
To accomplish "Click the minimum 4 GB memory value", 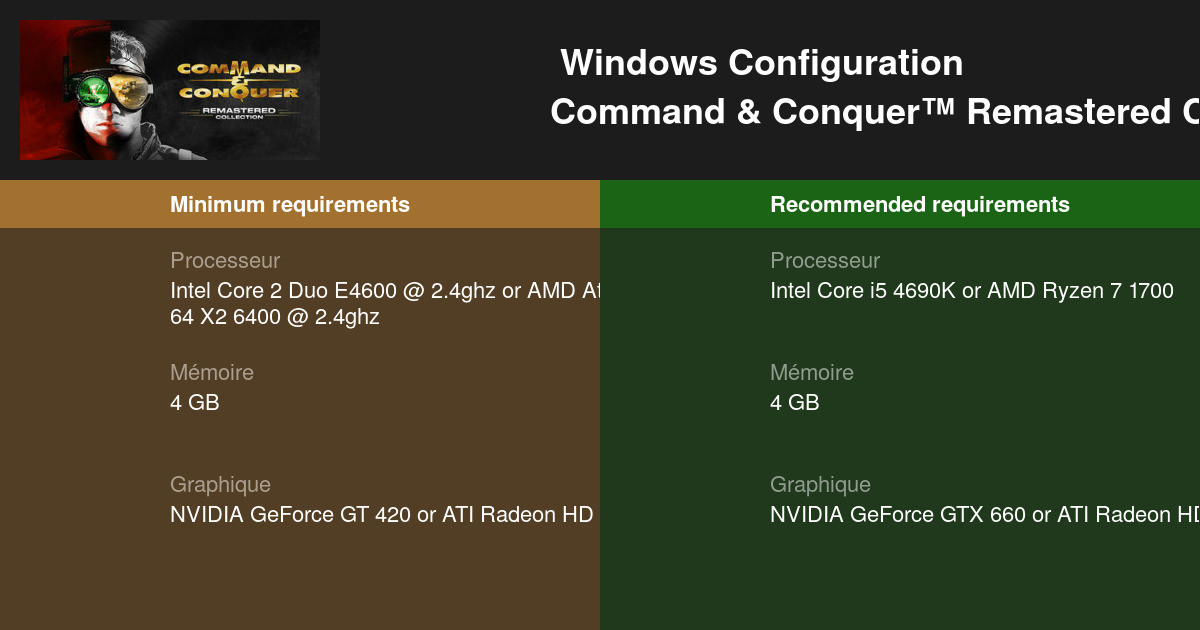I will (x=195, y=403).
